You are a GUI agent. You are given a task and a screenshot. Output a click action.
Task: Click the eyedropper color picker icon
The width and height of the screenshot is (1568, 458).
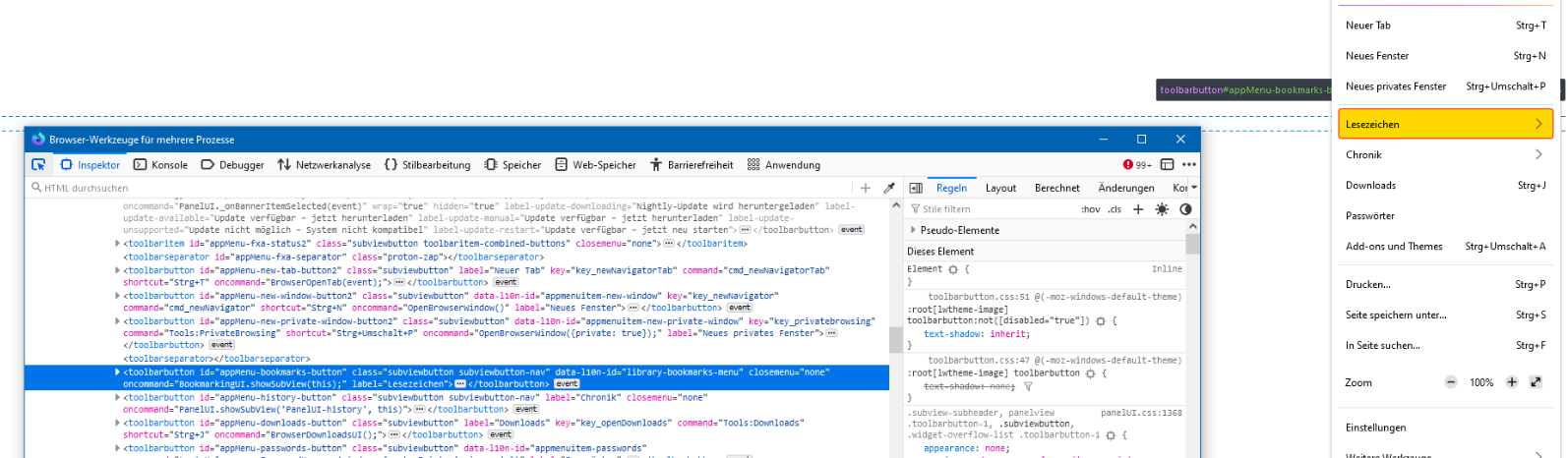click(x=889, y=188)
